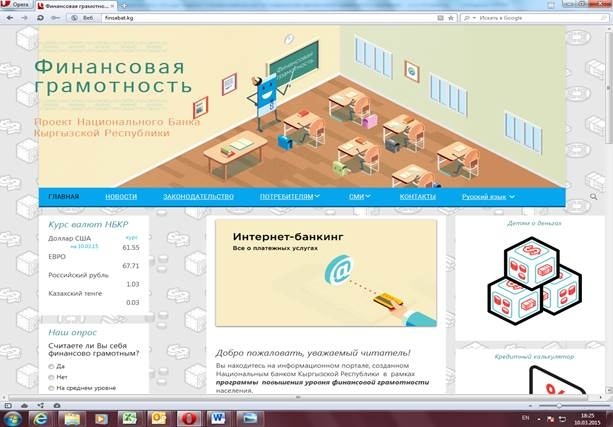This screenshot has width=613, height=427.
Task: Click the Opera Turbo icon in status bar
Action: pos(57,405)
